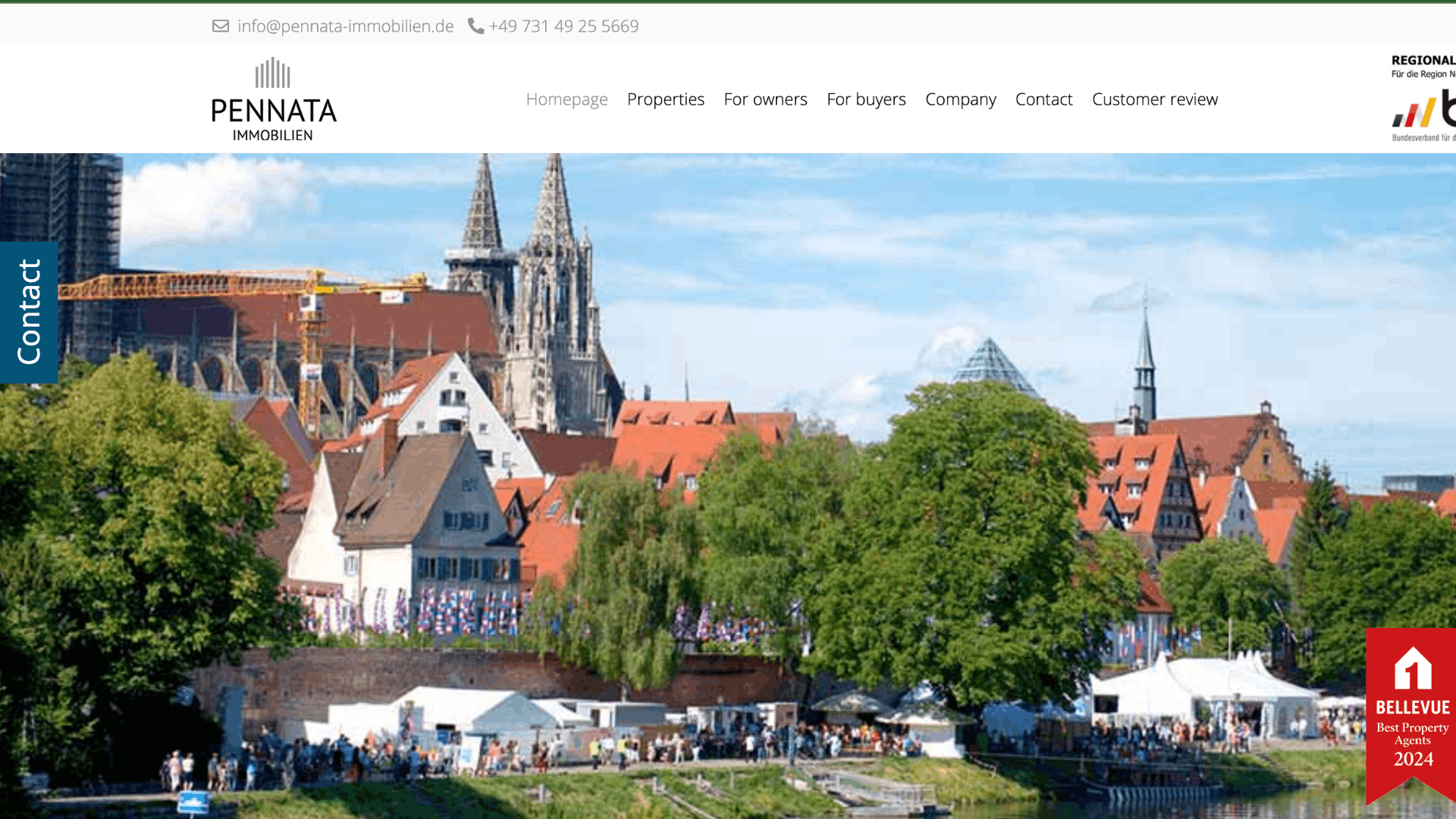Click the PENNATA IMMOBILIEN wordmark
1456x819 pixels.
tap(273, 118)
